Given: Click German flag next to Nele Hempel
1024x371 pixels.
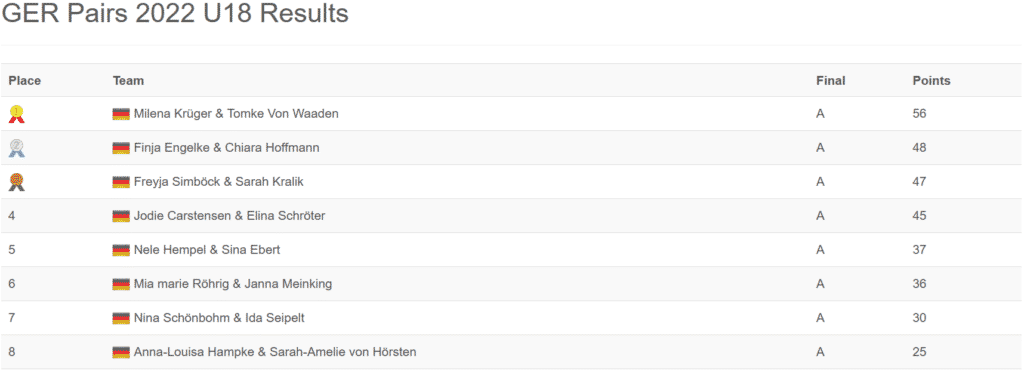Looking at the screenshot, I should [x=121, y=250].
